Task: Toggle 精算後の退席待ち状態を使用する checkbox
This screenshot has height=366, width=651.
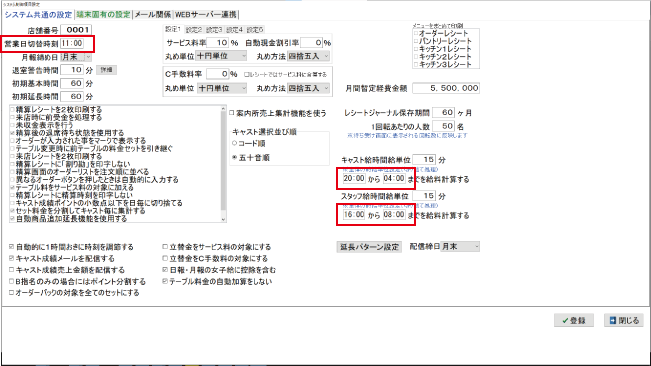Action: (12, 133)
